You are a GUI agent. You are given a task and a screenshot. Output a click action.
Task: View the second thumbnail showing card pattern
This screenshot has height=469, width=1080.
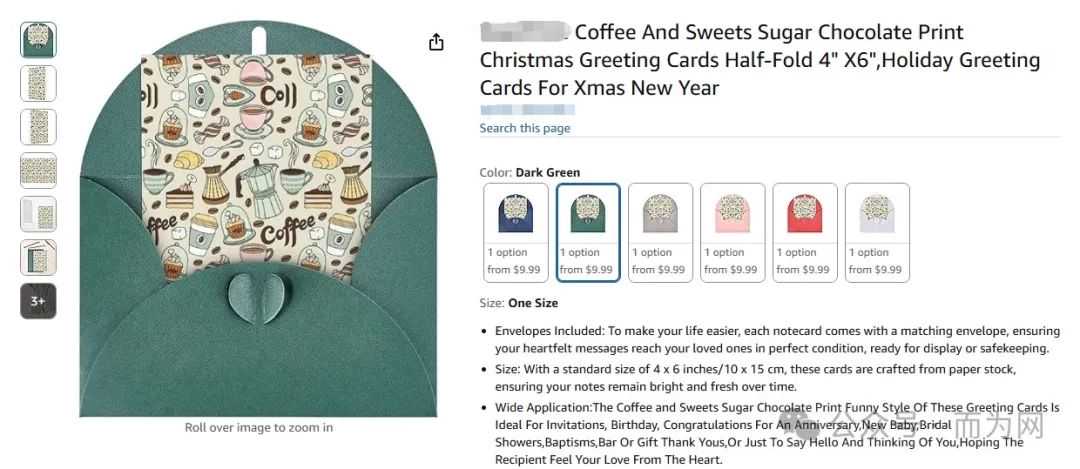(38, 84)
